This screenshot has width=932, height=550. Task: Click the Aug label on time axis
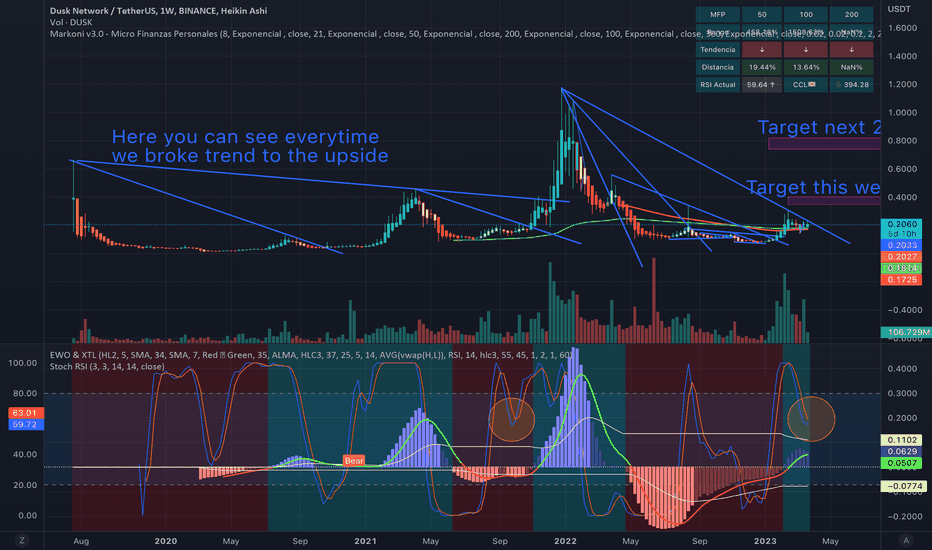click(x=81, y=541)
